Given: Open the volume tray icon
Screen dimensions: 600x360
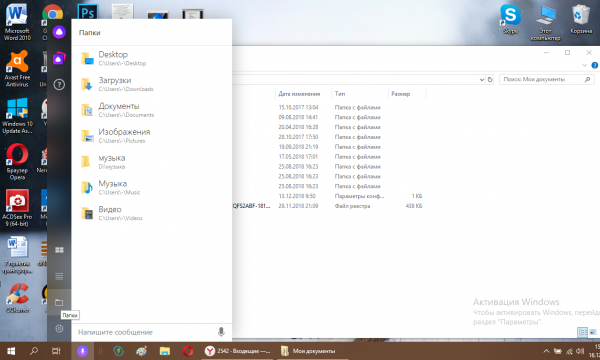Looking at the screenshot, I should (580, 351).
